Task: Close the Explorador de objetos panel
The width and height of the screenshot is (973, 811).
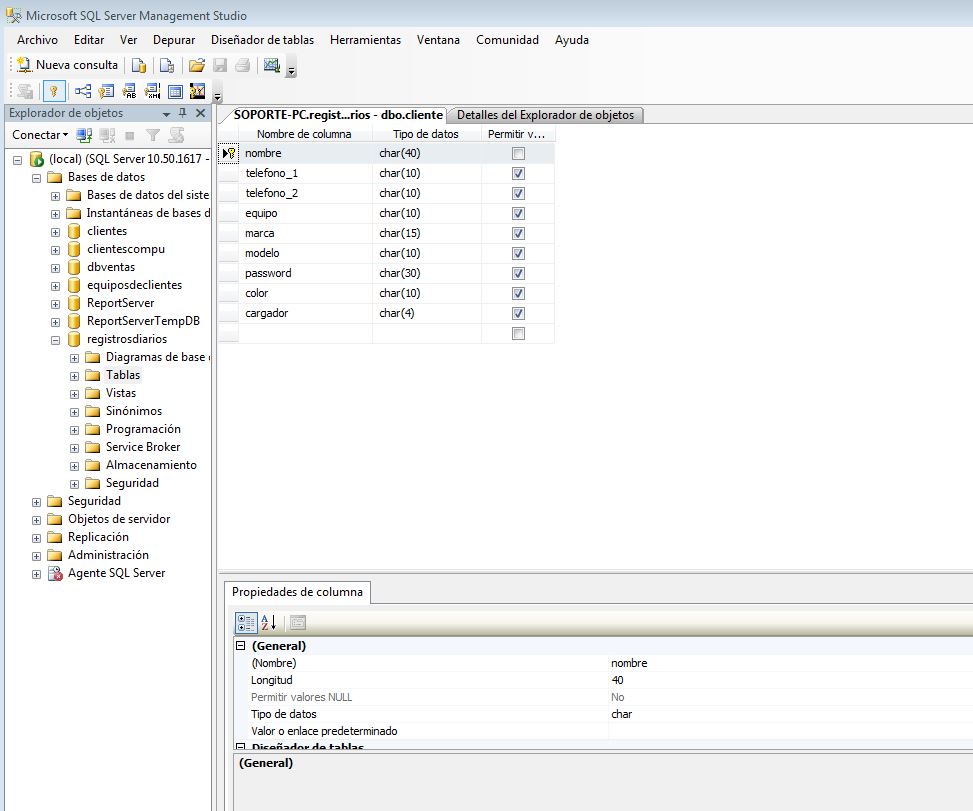Action: 200,113
